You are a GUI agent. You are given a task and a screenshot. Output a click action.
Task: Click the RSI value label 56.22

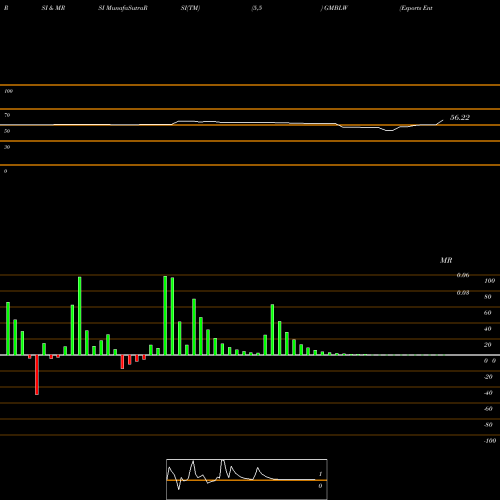coord(460,118)
